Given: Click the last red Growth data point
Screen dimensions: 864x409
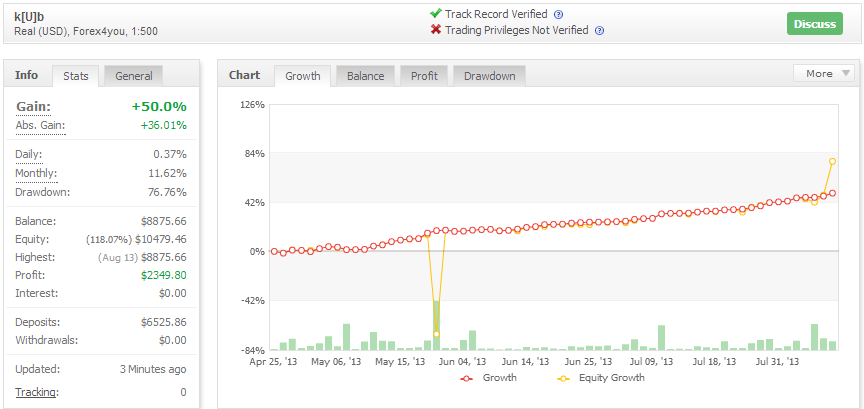Looking at the screenshot, I should coord(832,193).
